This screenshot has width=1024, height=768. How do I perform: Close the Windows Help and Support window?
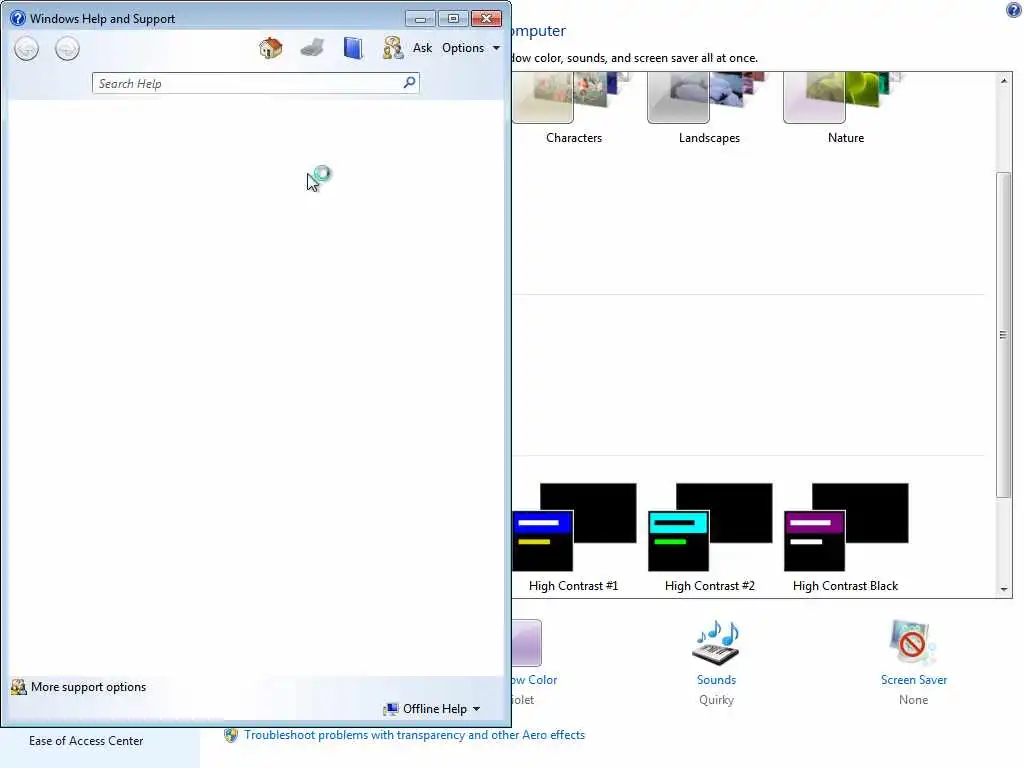click(x=487, y=18)
